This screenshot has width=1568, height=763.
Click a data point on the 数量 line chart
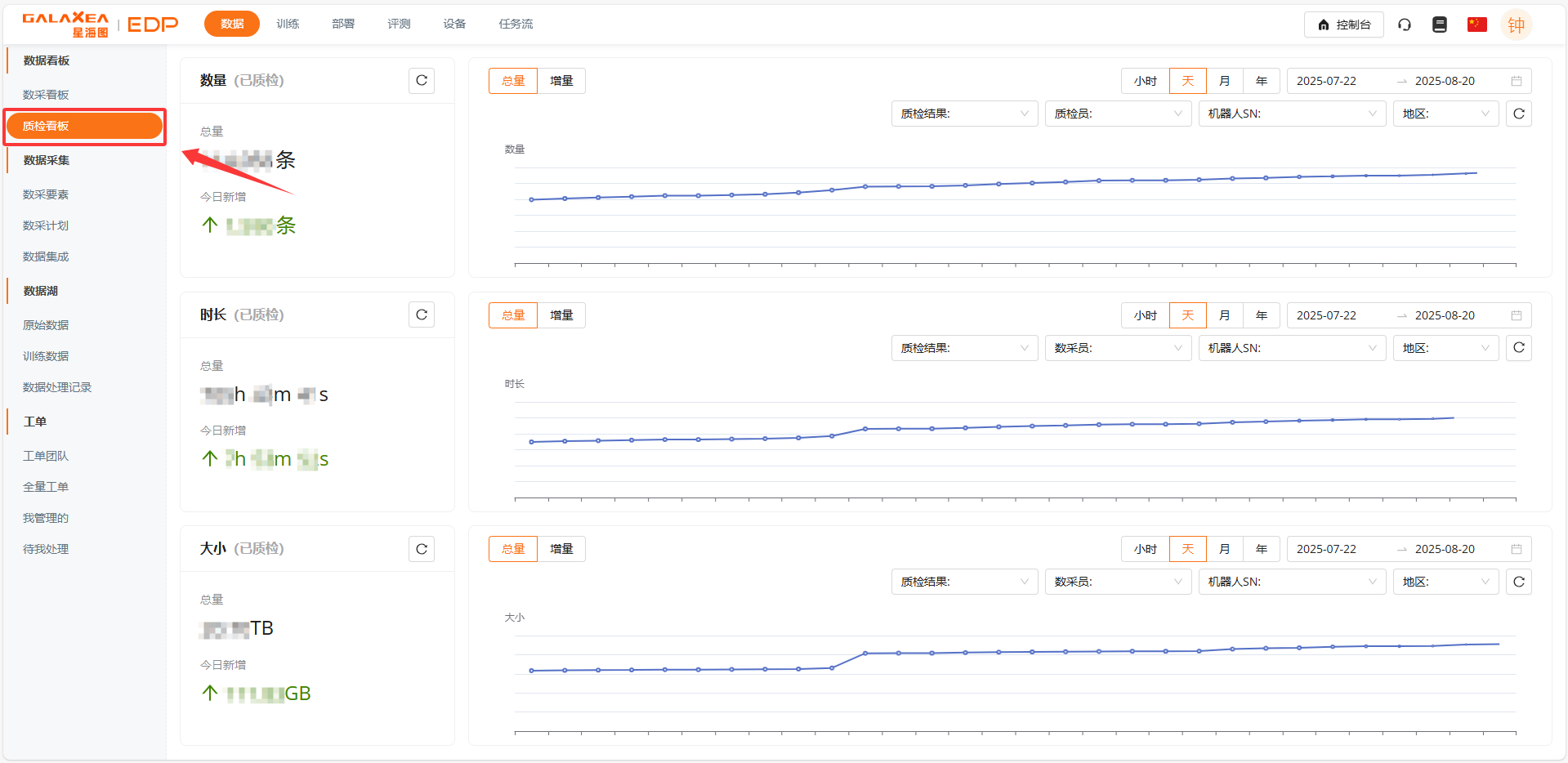tap(865, 186)
